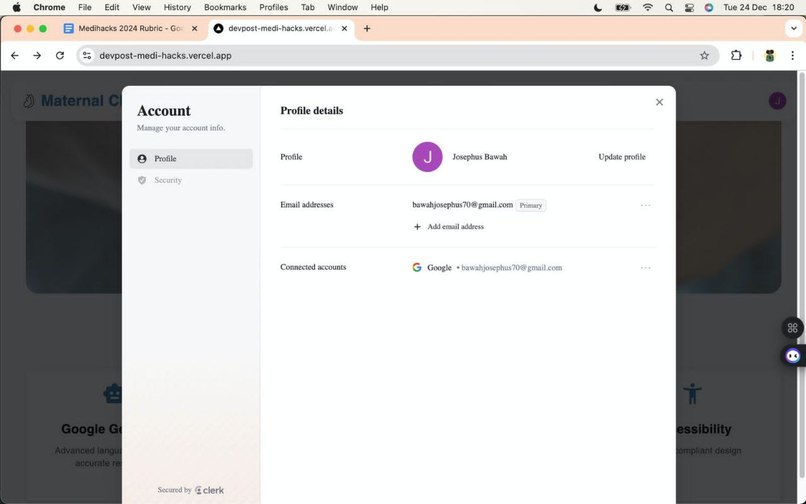Screen dimensions: 806x504
Task: Open the Chrome menu in menu bar
Action: click(x=49, y=7)
